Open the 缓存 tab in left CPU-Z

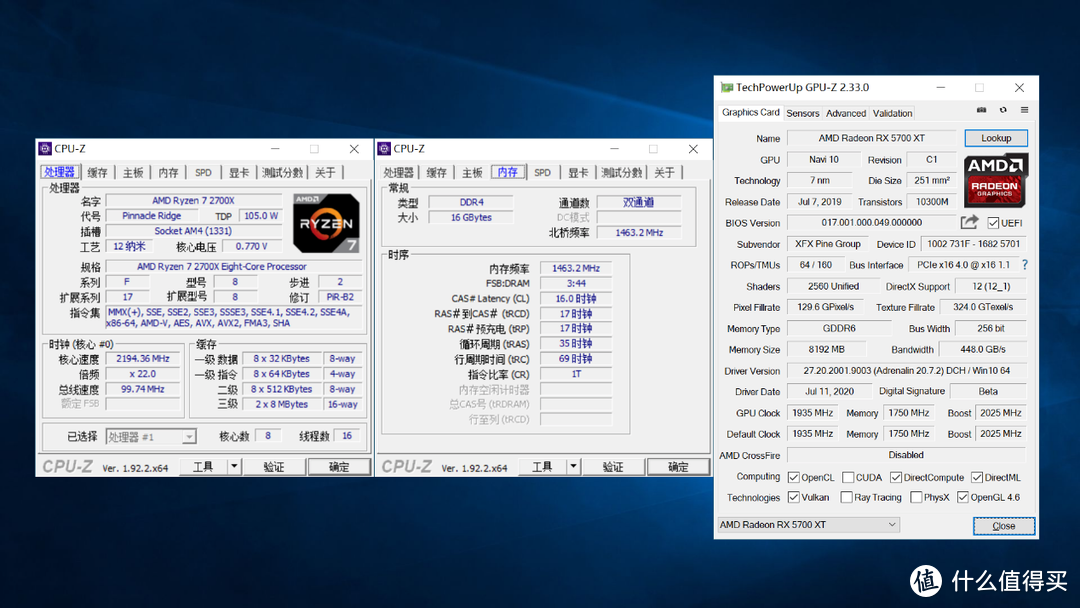click(97, 172)
